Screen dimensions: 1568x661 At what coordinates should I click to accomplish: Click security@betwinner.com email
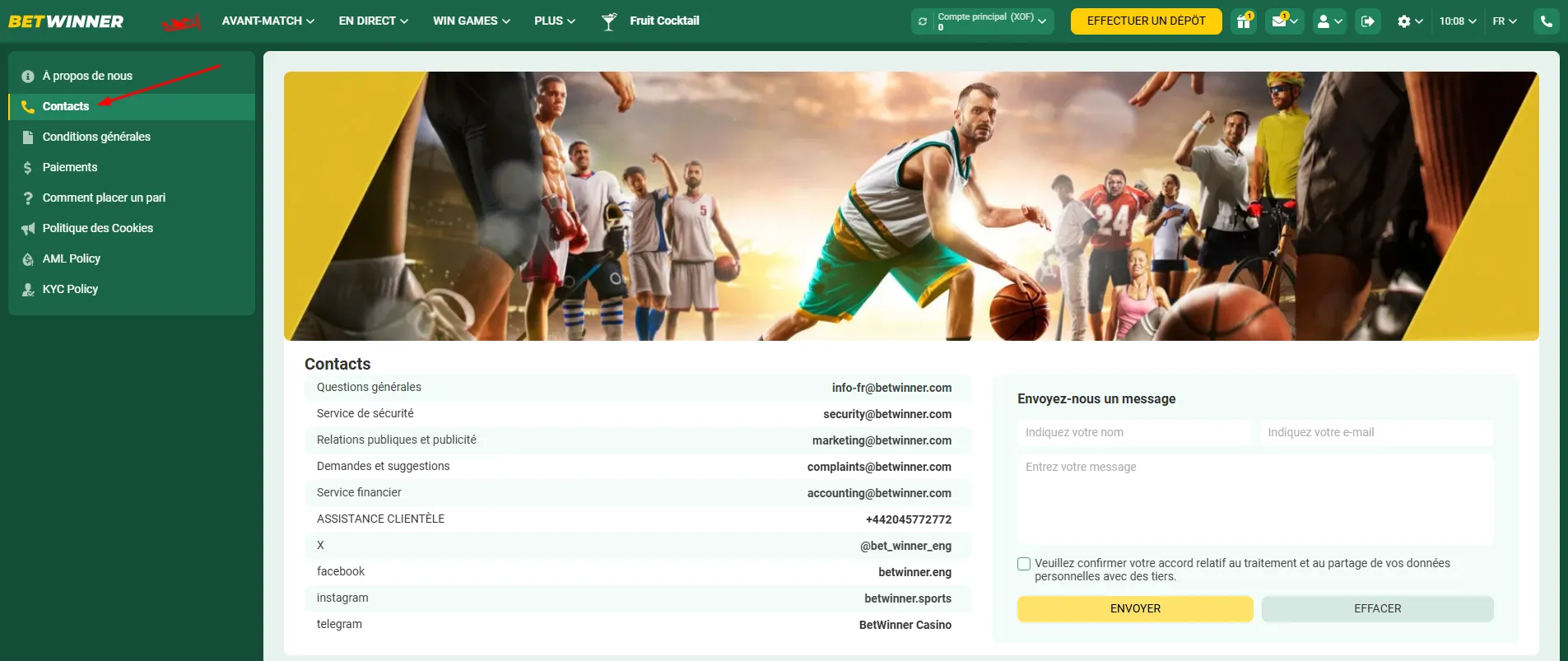pyautogui.click(x=887, y=414)
